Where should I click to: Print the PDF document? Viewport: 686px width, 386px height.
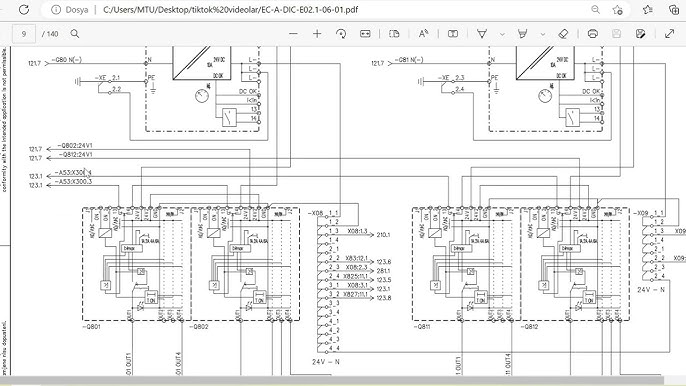[593, 34]
